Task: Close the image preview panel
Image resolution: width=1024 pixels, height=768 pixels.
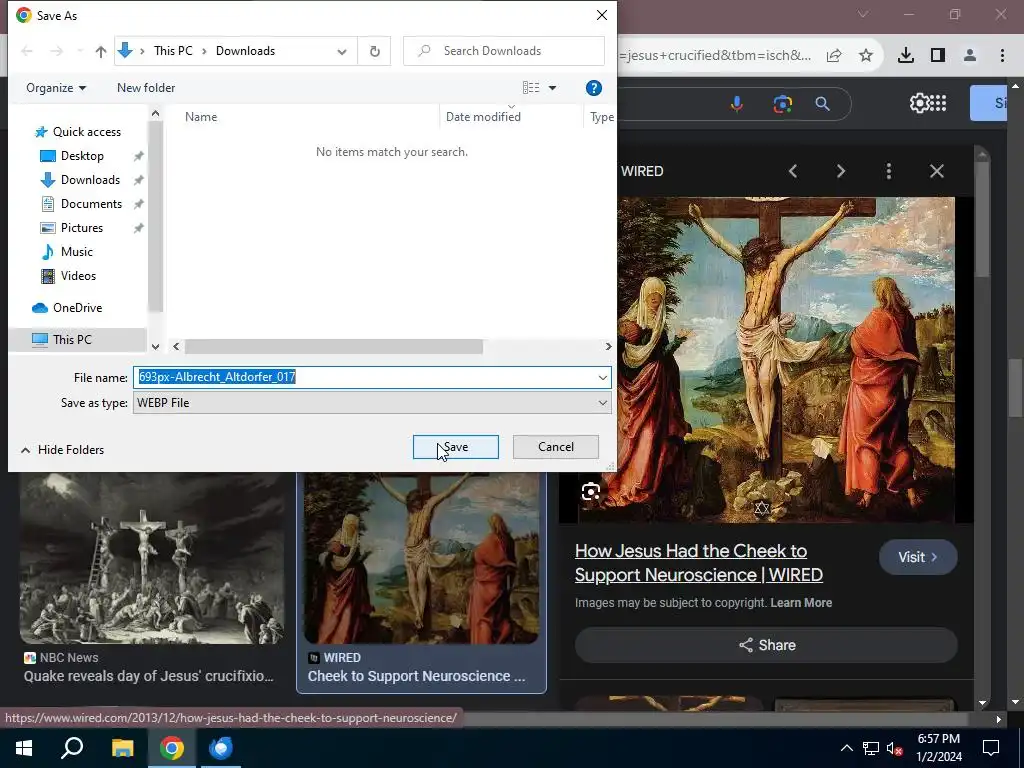Action: click(x=937, y=171)
